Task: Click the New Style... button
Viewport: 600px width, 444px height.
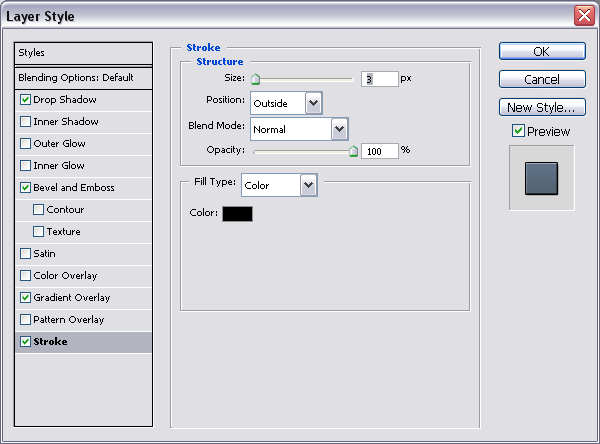Action: 542,107
